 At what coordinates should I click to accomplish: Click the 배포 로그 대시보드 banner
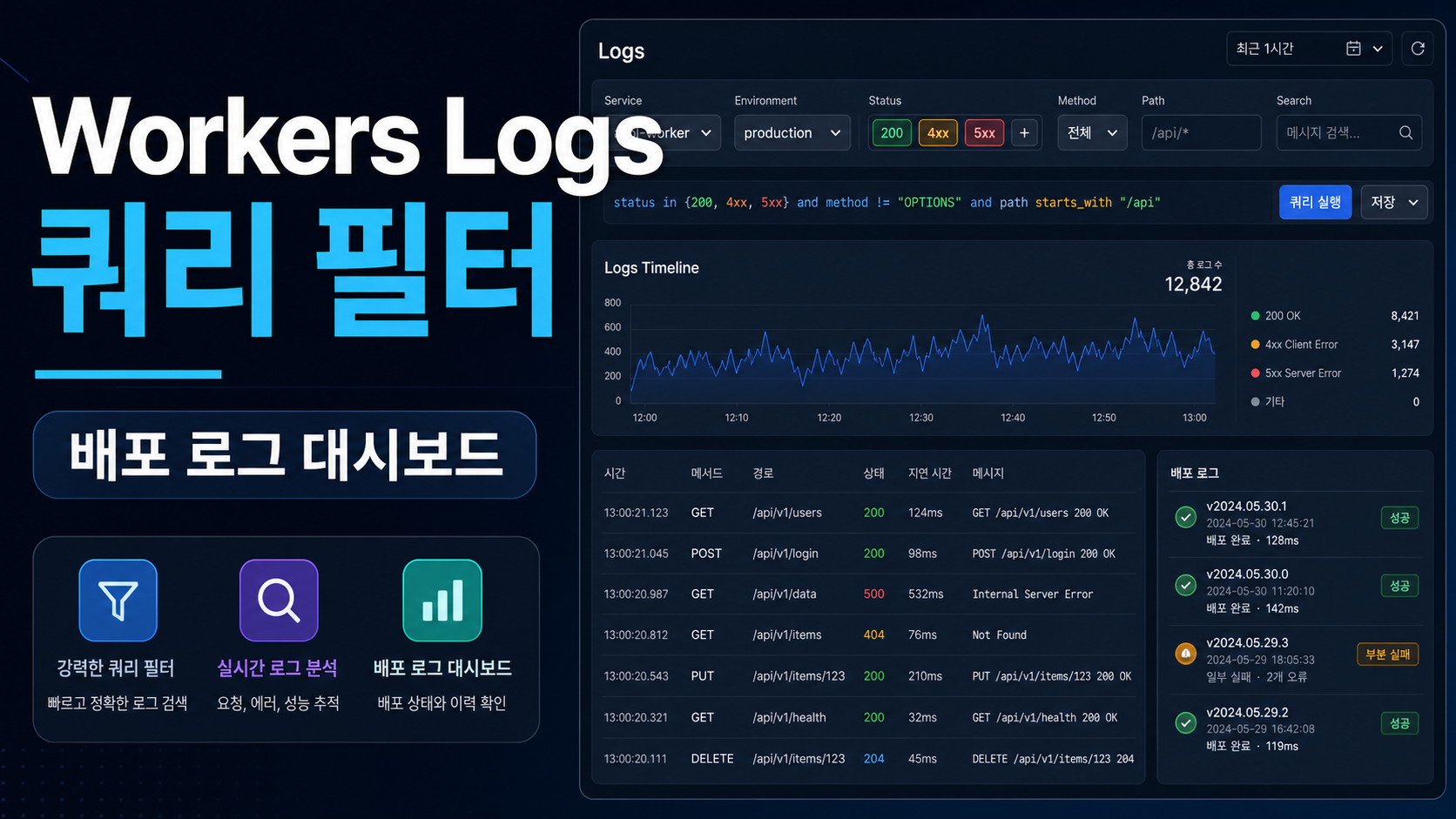click(285, 454)
